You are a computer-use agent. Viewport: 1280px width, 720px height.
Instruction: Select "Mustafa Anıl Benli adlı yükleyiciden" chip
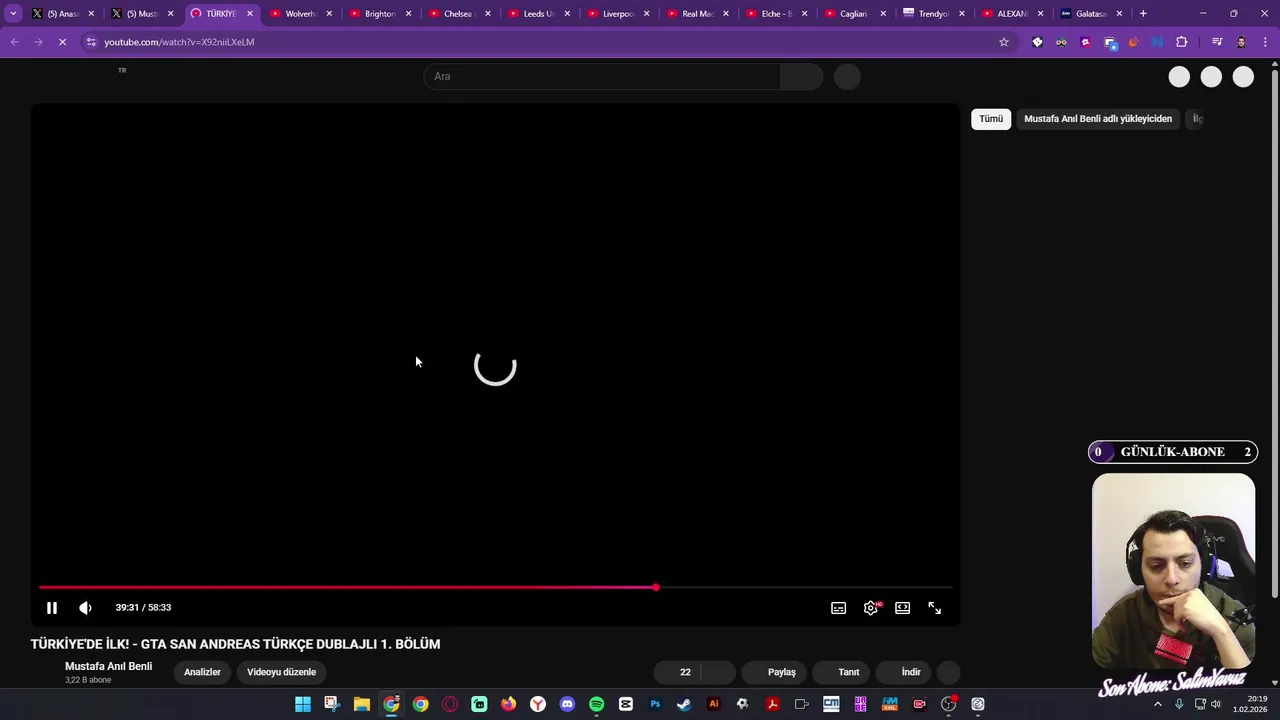click(x=1098, y=118)
